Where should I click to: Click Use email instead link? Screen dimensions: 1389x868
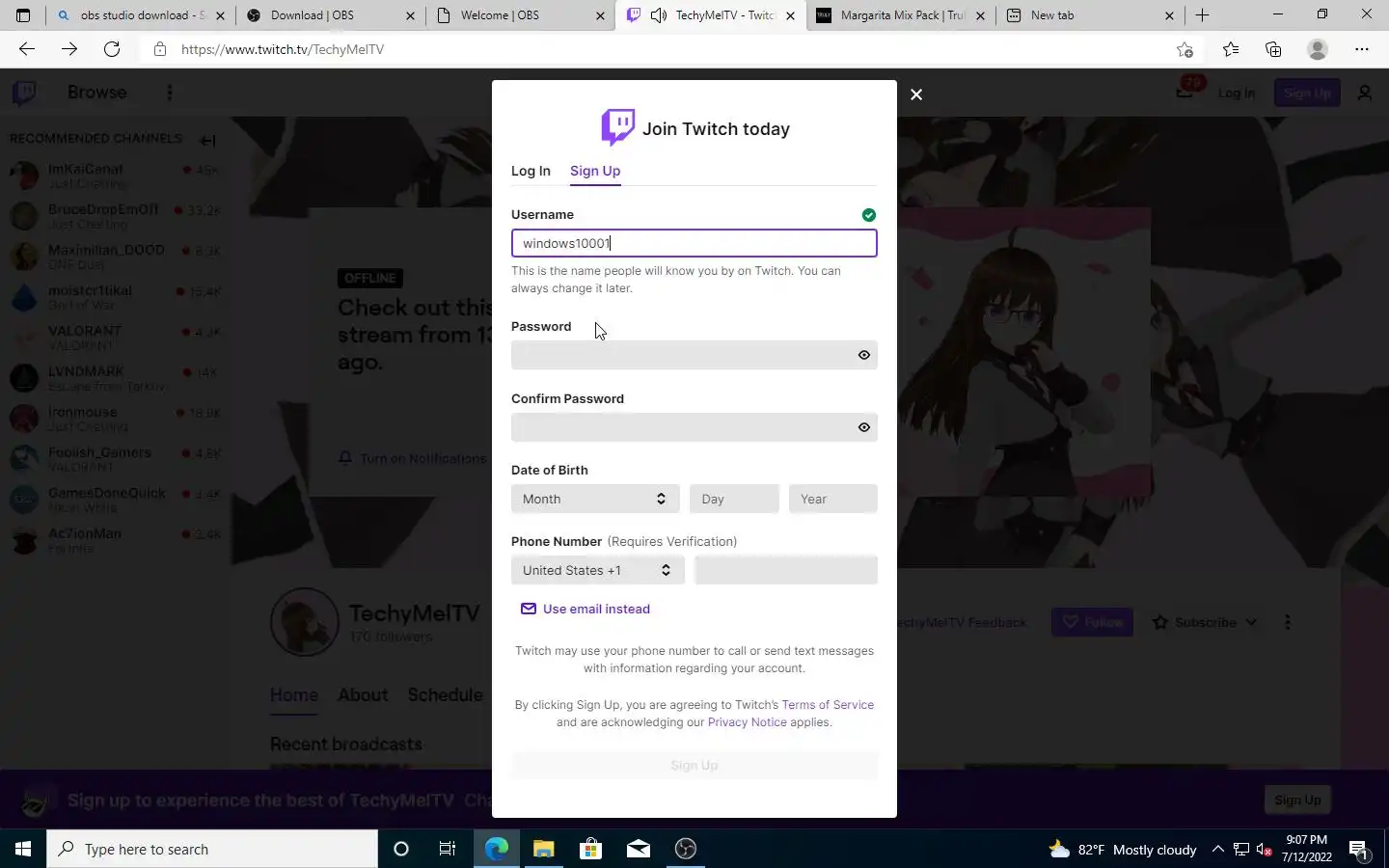[586, 609]
